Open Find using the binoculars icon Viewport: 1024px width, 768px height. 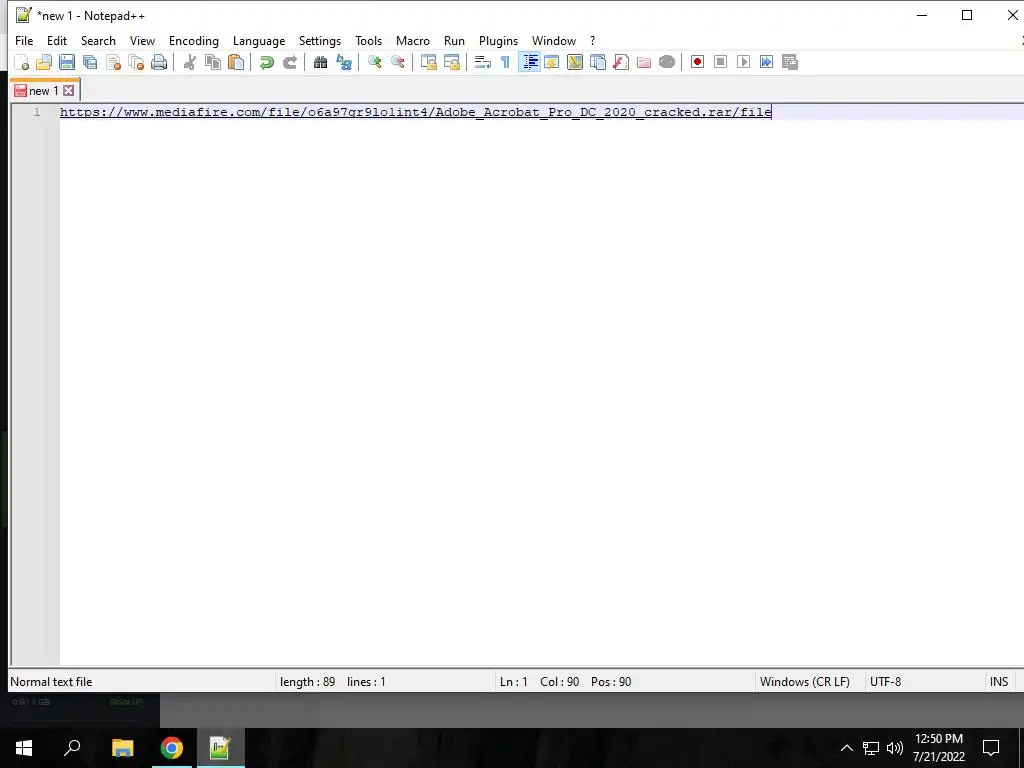(x=320, y=62)
